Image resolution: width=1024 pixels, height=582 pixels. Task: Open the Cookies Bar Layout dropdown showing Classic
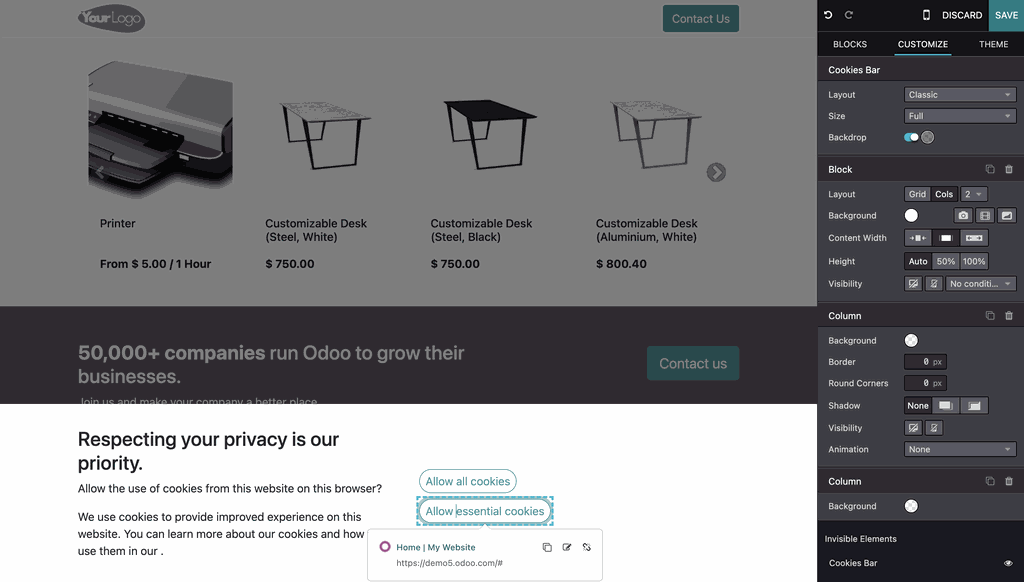(959, 94)
